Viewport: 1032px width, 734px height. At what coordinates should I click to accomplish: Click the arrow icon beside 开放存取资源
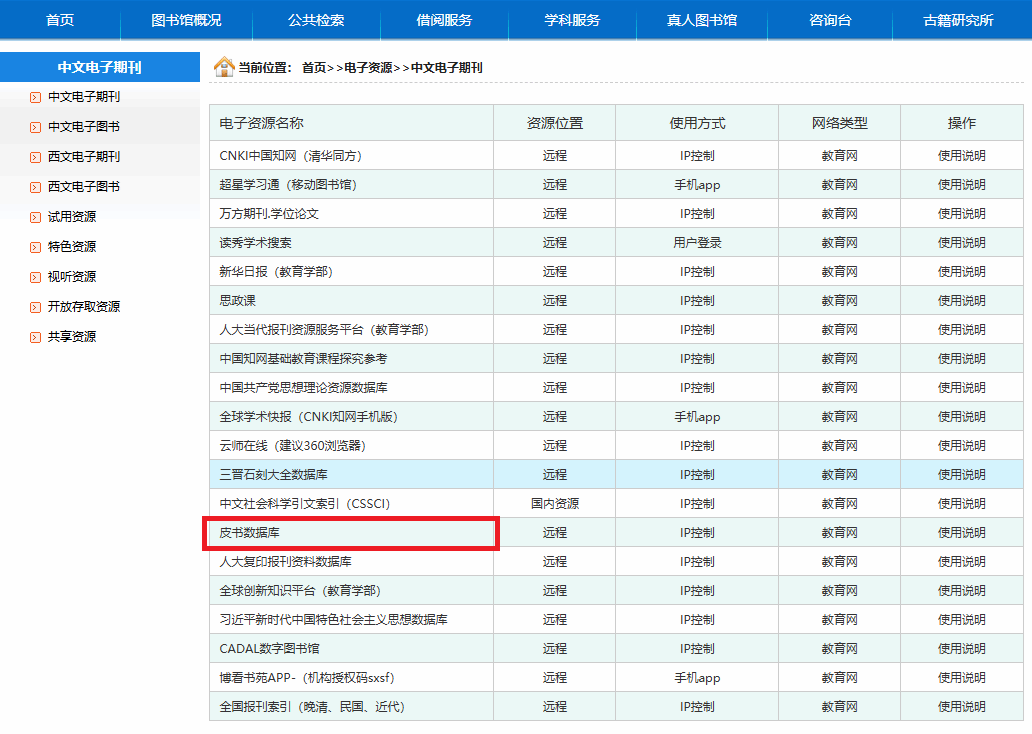[36, 307]
